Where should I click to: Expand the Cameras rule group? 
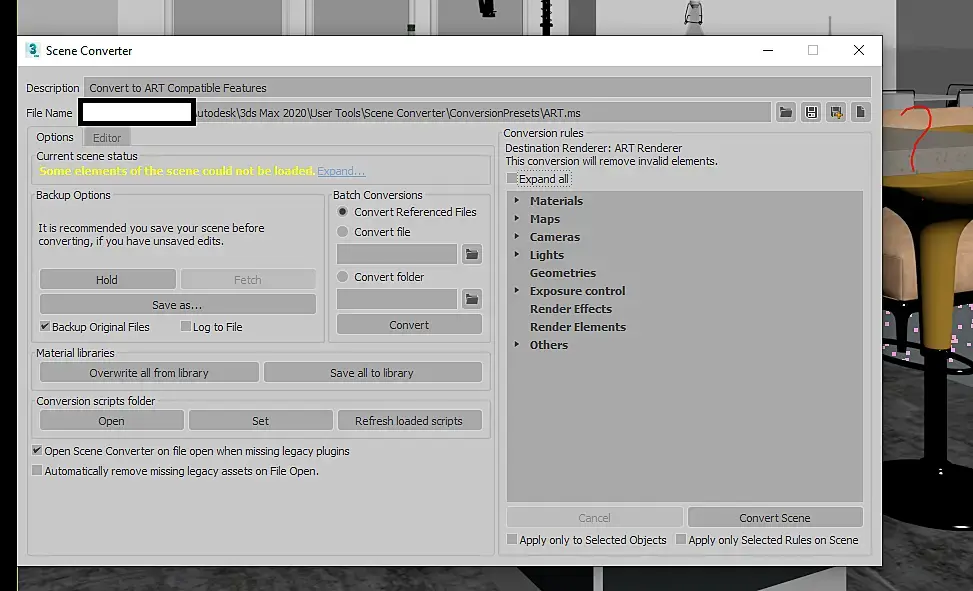(516, 237)
